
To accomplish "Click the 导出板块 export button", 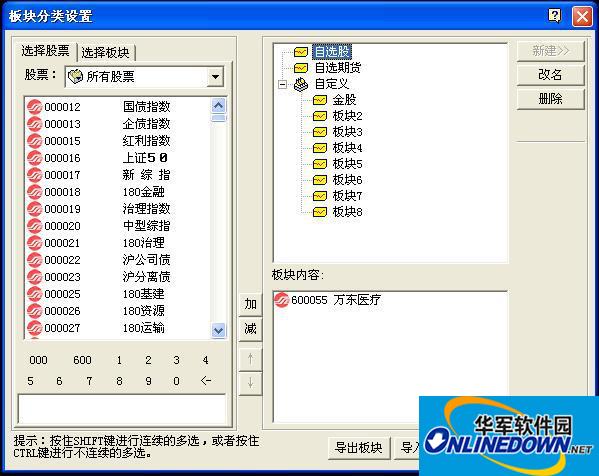I will [359, 448].
